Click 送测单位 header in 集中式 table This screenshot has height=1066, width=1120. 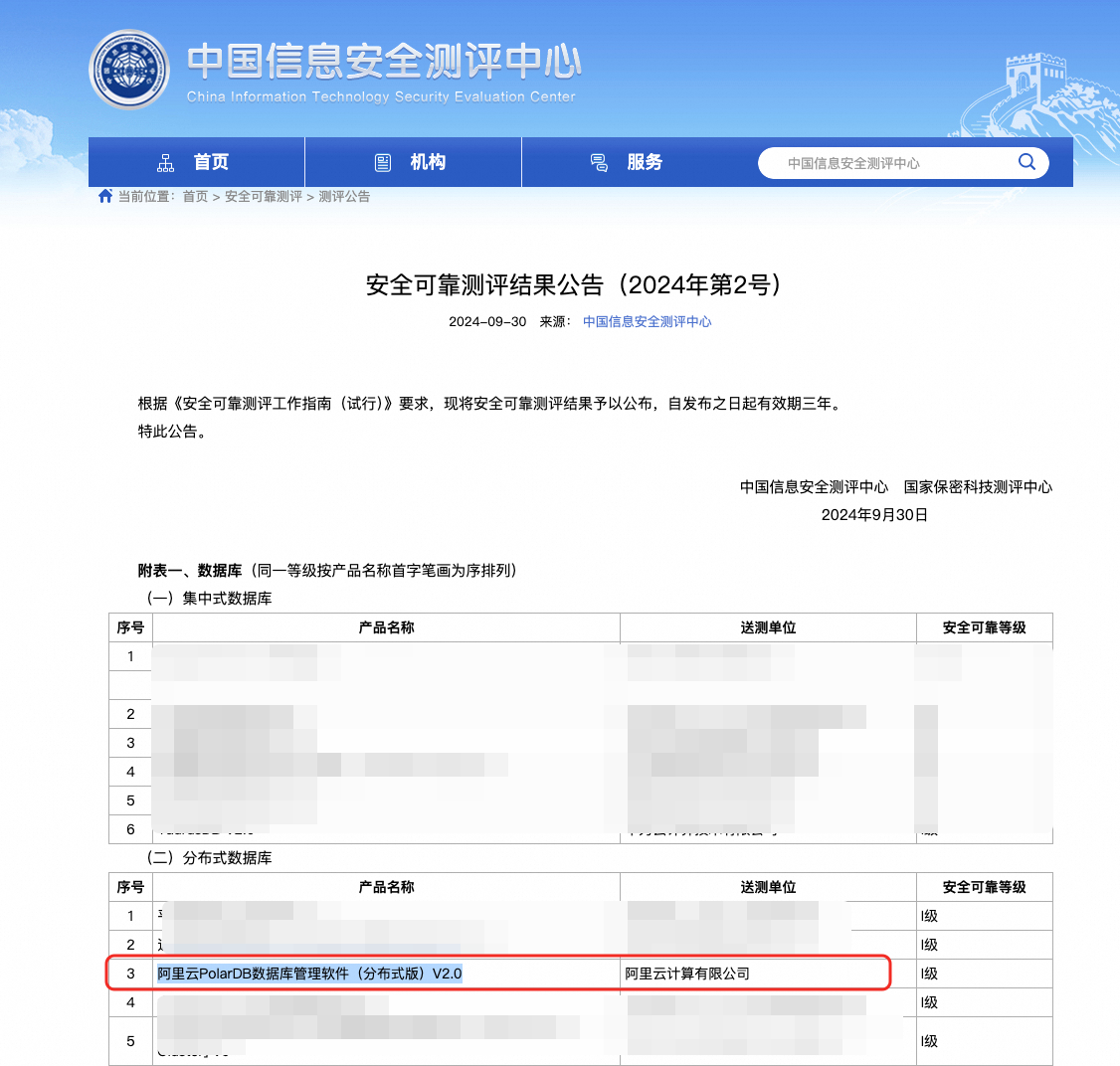point(768,627)
